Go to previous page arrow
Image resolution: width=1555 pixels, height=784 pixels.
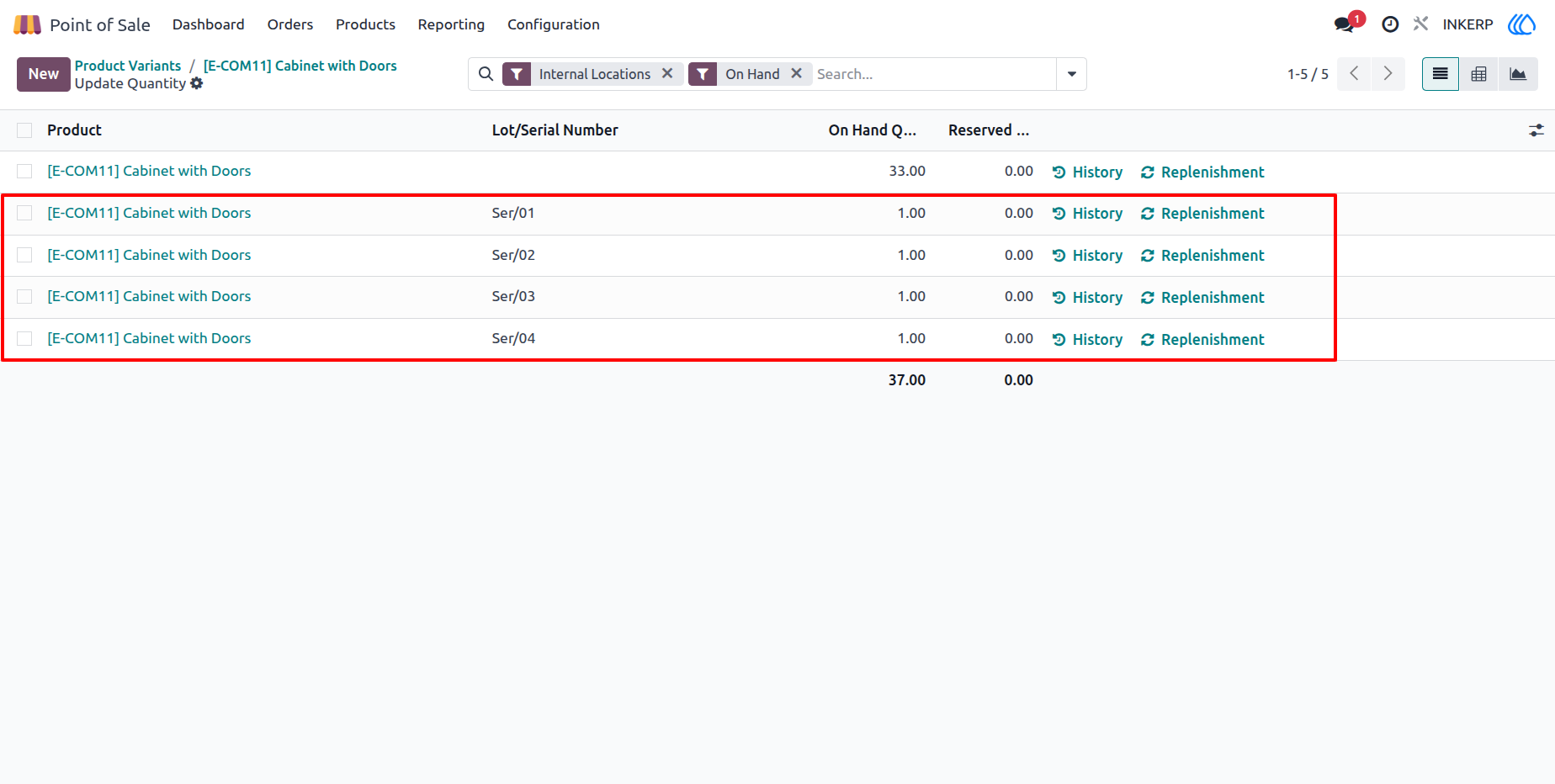[x=1354, y=74]
